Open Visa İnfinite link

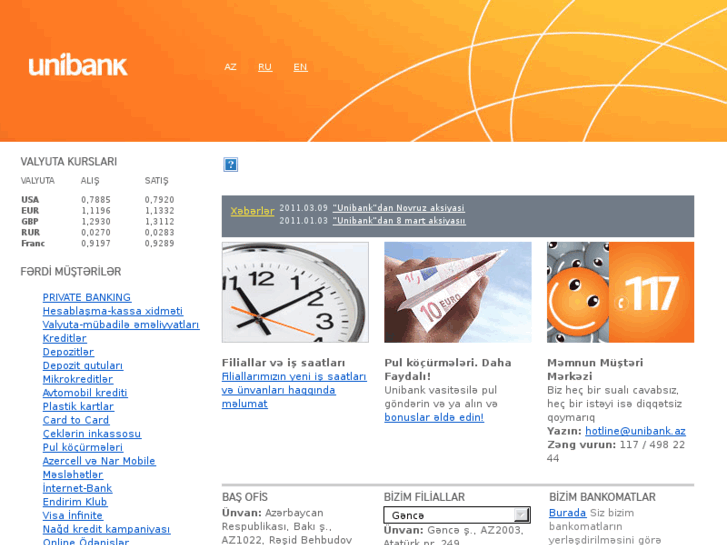click(73, 515)
